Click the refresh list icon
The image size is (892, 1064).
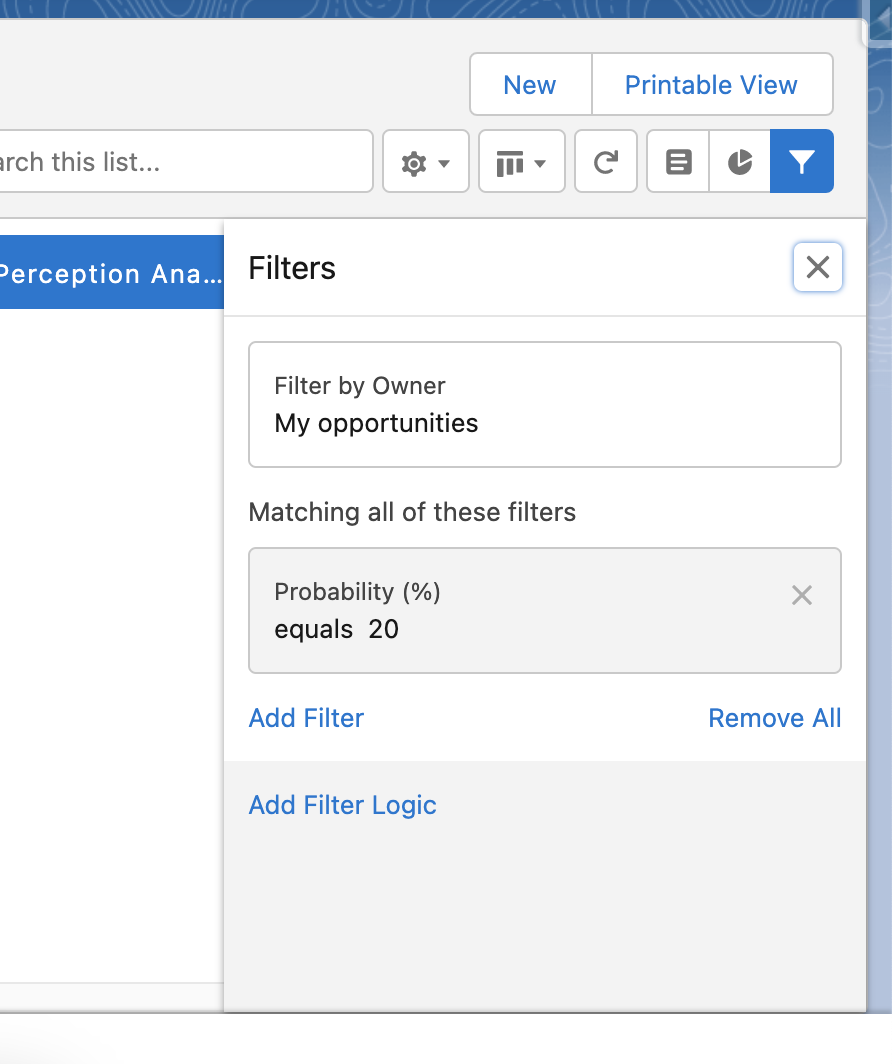(x=606, y=162)
